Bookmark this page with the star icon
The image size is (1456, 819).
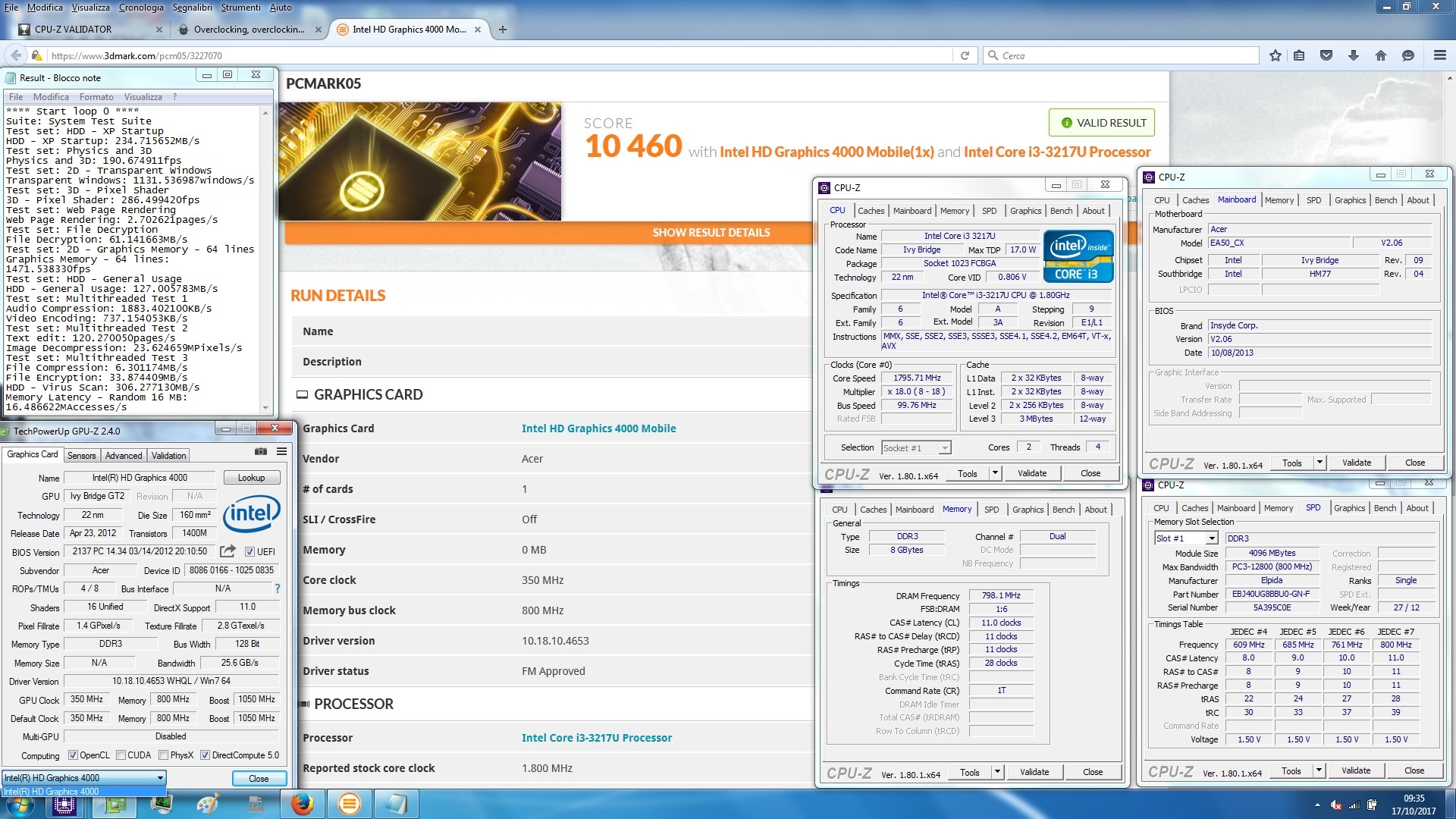1276,55
